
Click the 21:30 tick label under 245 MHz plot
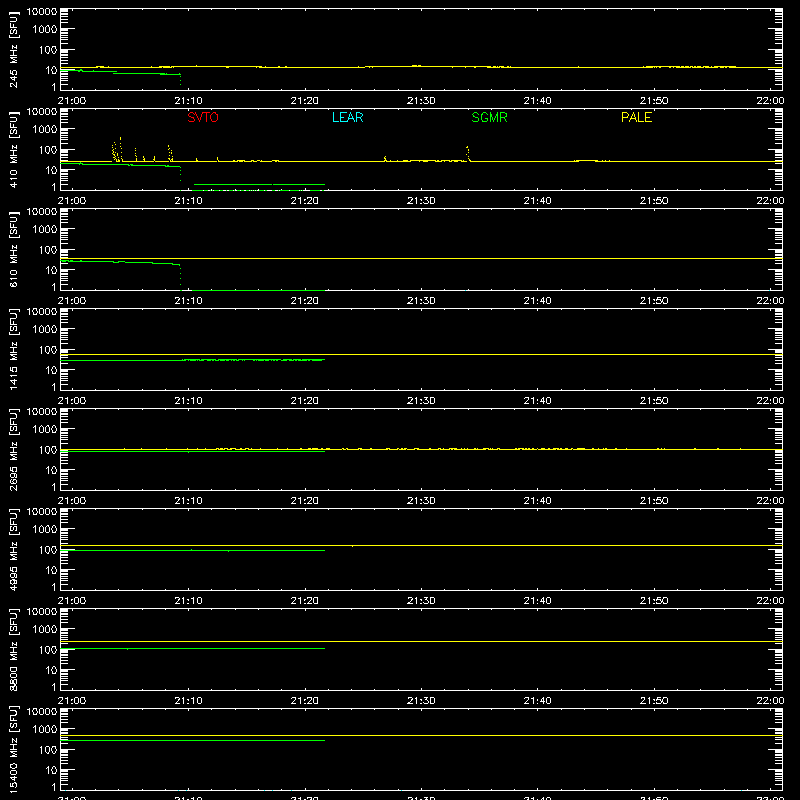coord(421,101)
